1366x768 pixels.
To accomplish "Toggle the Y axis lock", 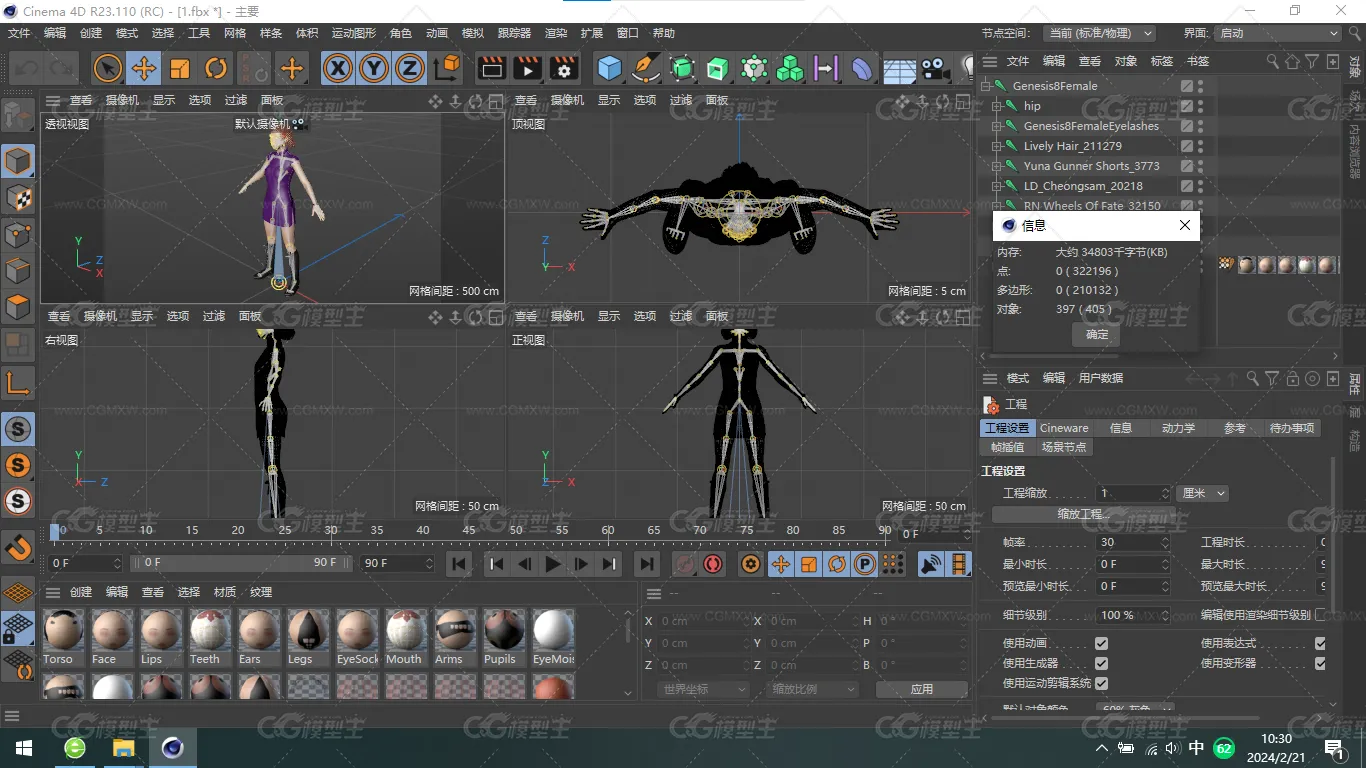I will tap(374, 68).
